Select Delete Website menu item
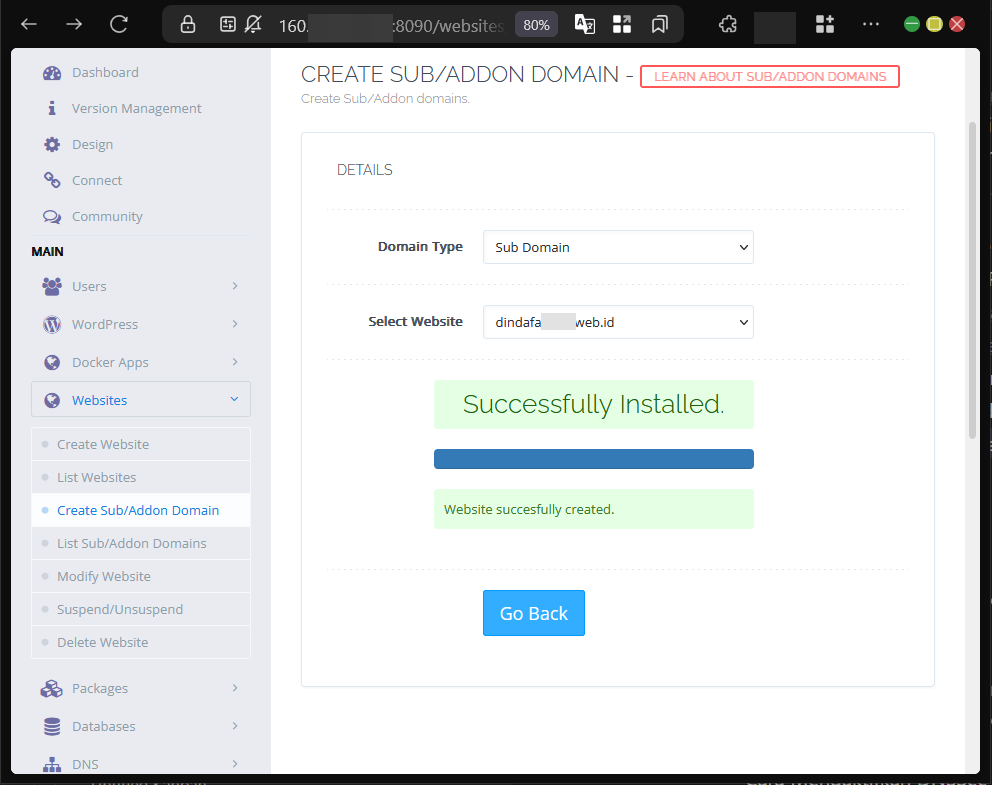This screenshot has height=785, width=992. tap(103, 643)
